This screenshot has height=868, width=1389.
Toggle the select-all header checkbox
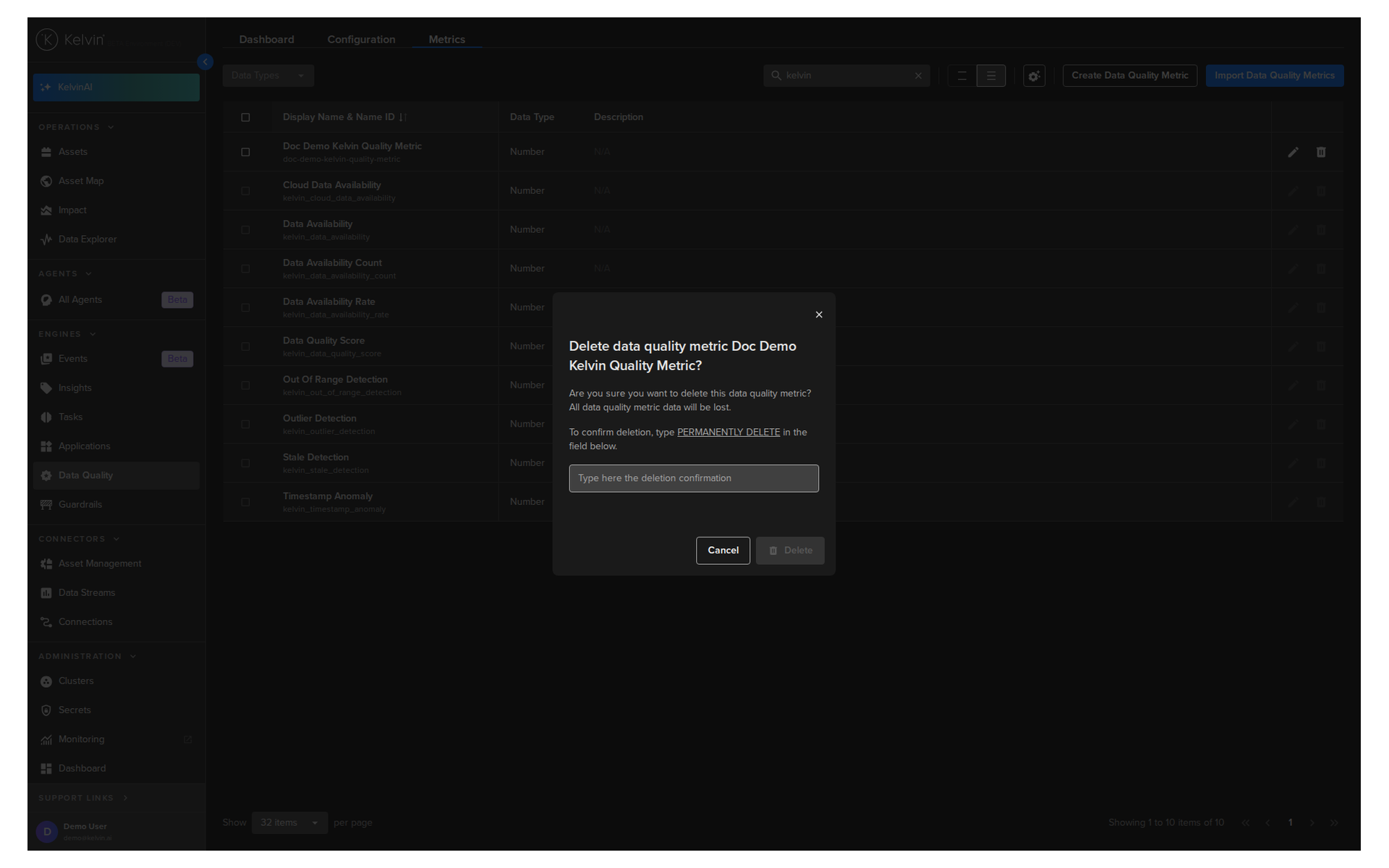click(245, 117)
